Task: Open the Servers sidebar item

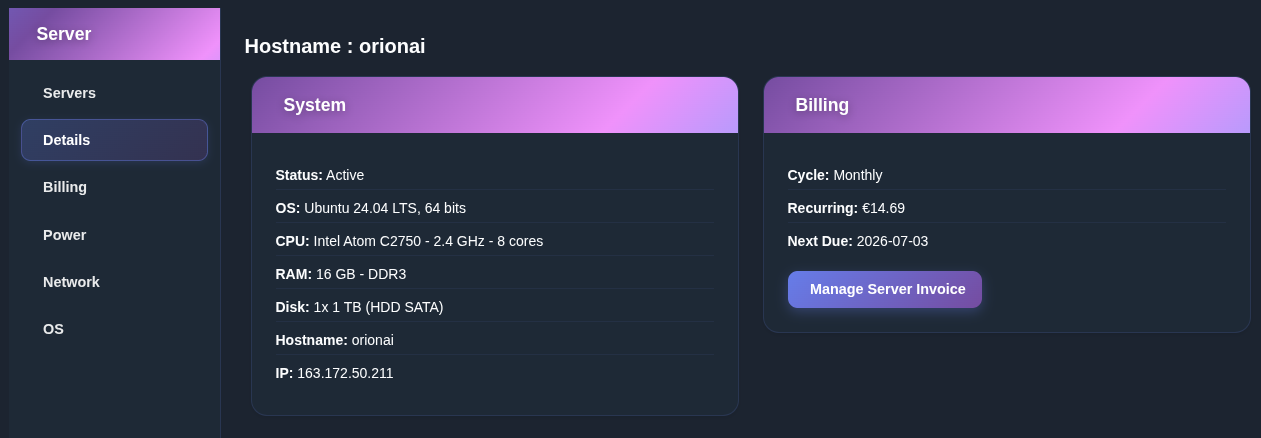Action: 114,93
